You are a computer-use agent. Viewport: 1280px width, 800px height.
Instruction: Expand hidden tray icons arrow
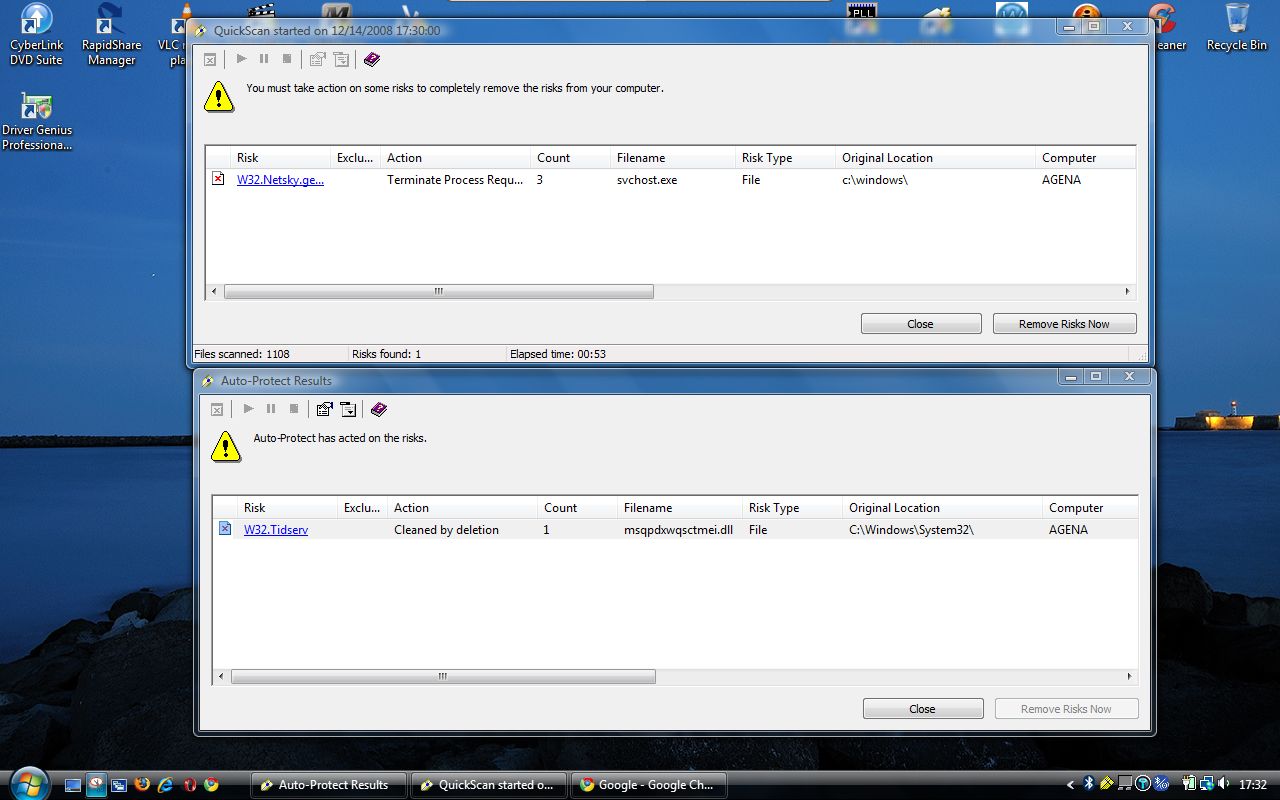point(1071,785)
